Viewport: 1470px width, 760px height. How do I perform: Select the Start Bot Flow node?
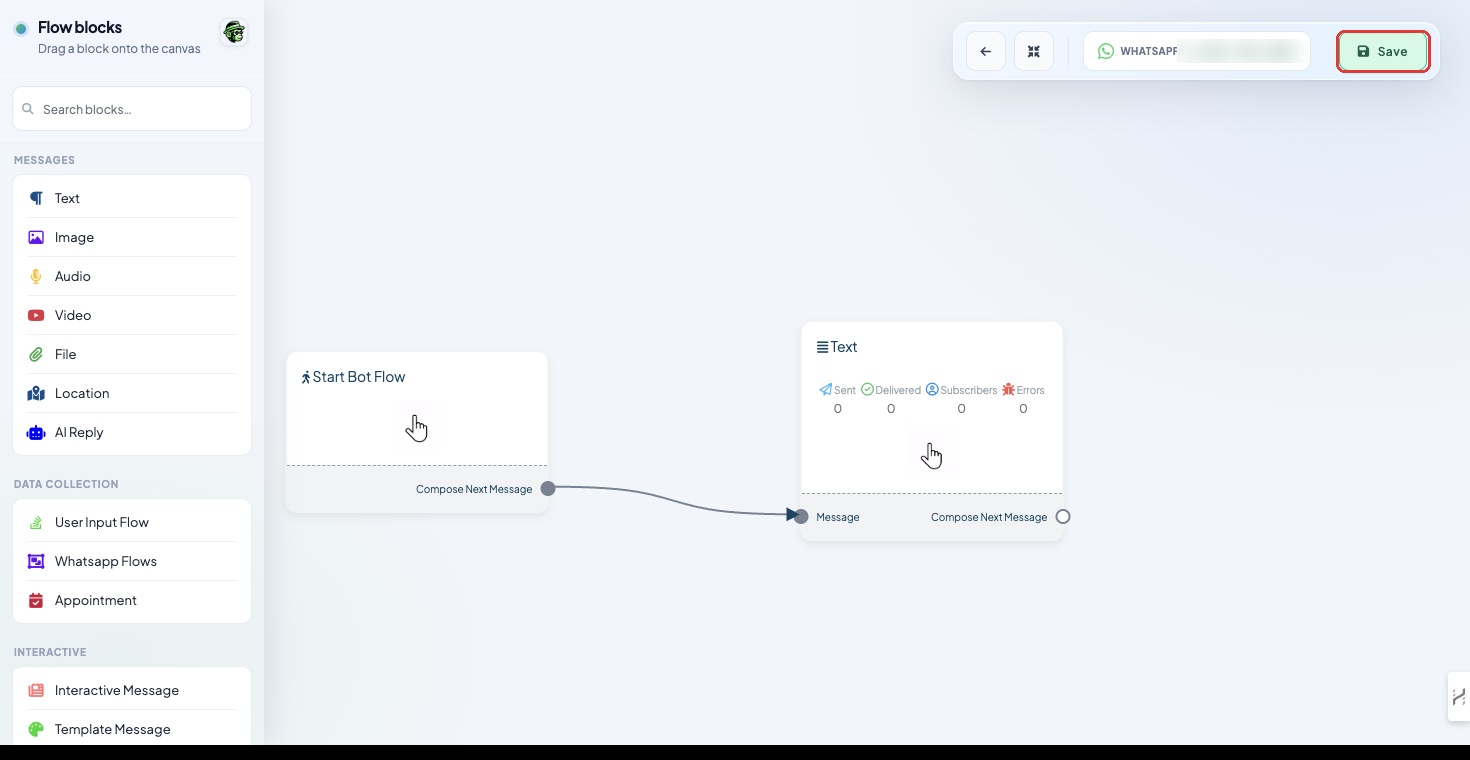(417, 432)
